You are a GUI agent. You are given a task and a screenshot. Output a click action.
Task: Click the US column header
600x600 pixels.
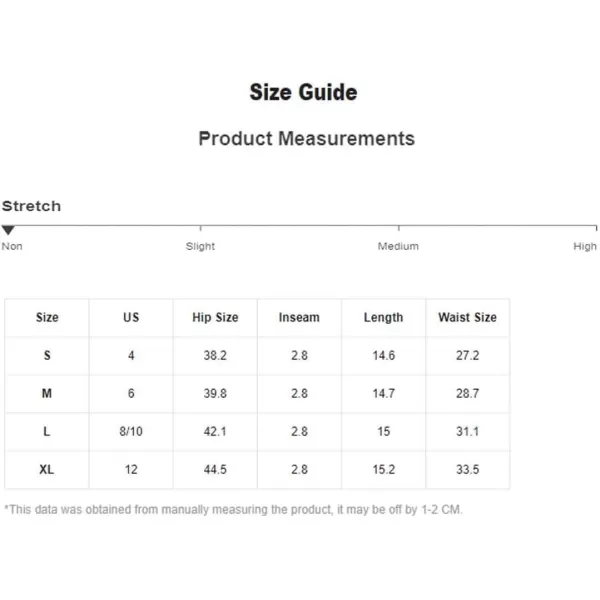[x=131, y=317]
